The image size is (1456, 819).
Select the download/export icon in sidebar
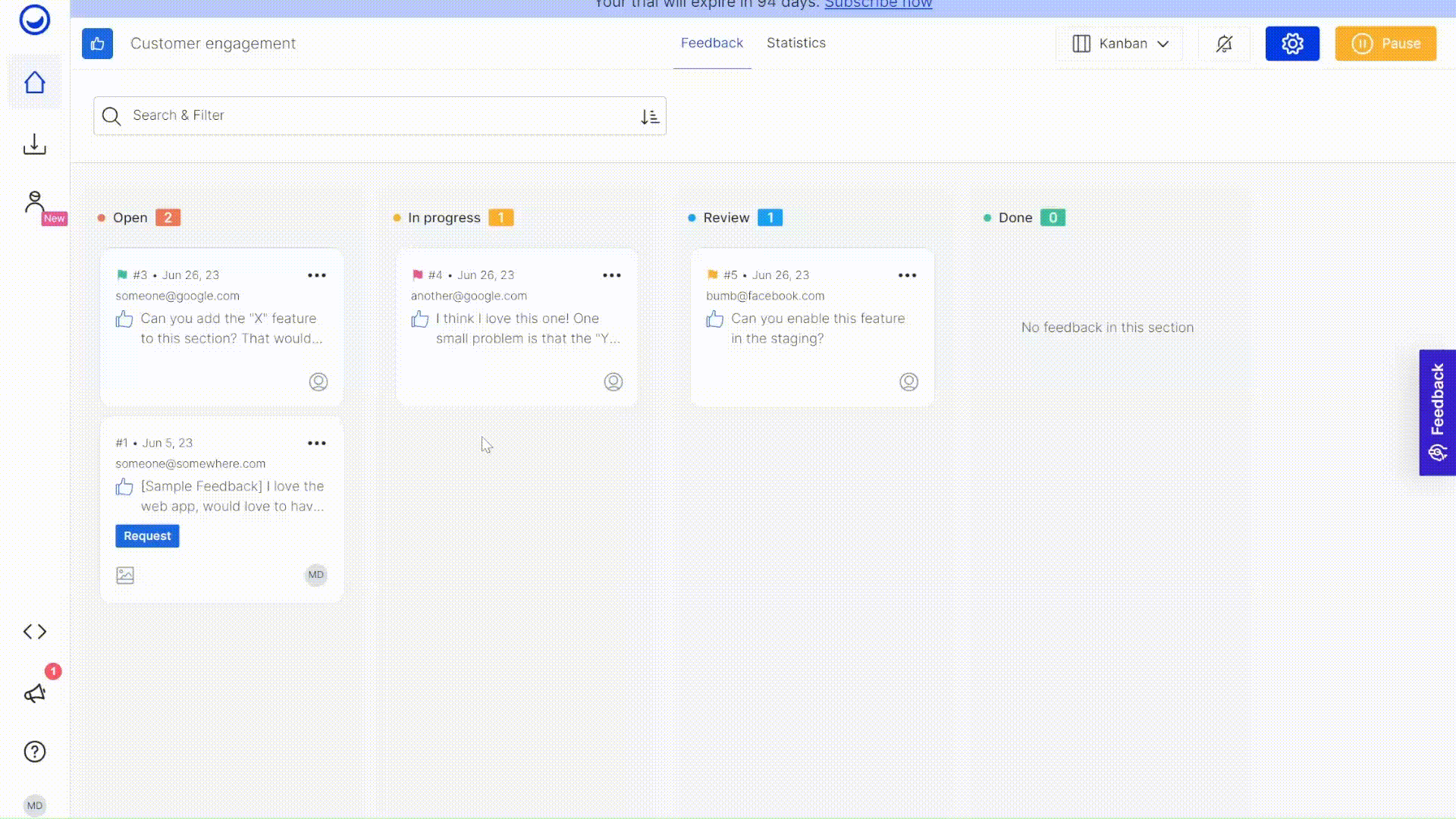coord(34,144)
